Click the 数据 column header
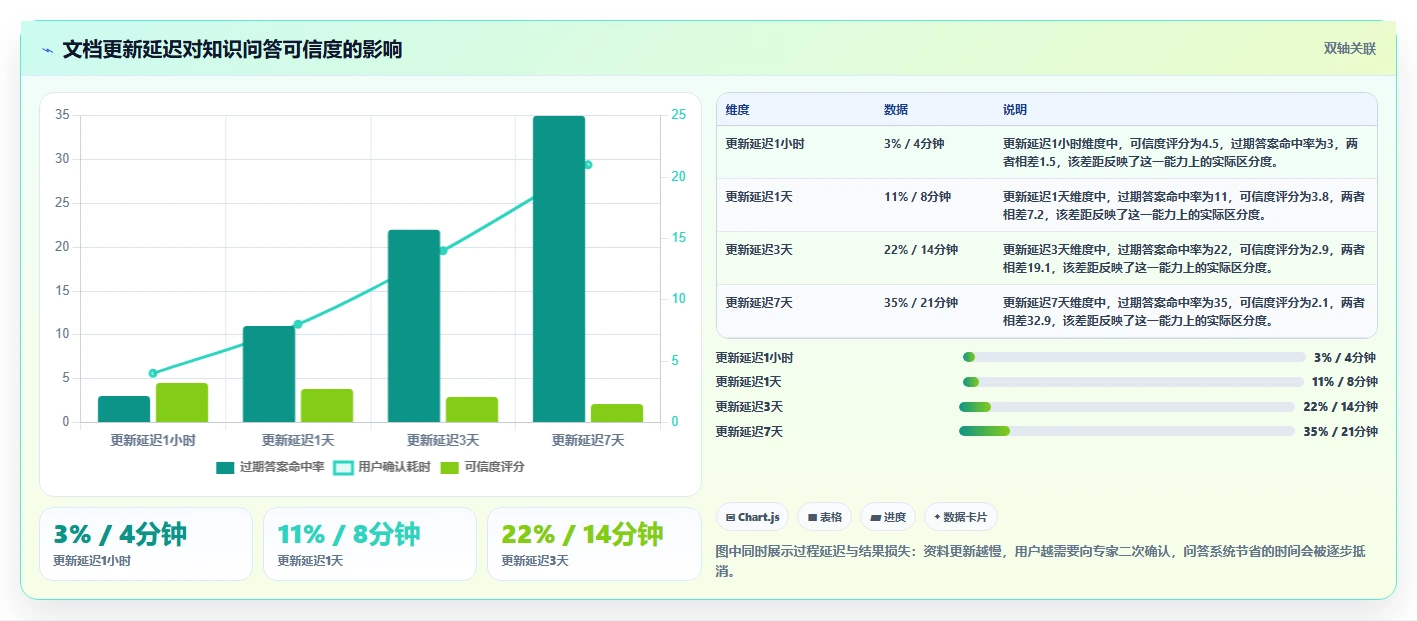 pos(896,110)
